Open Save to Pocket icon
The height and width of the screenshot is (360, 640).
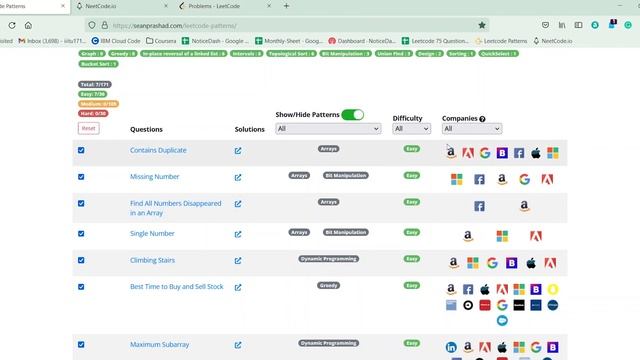pos(545,25)
